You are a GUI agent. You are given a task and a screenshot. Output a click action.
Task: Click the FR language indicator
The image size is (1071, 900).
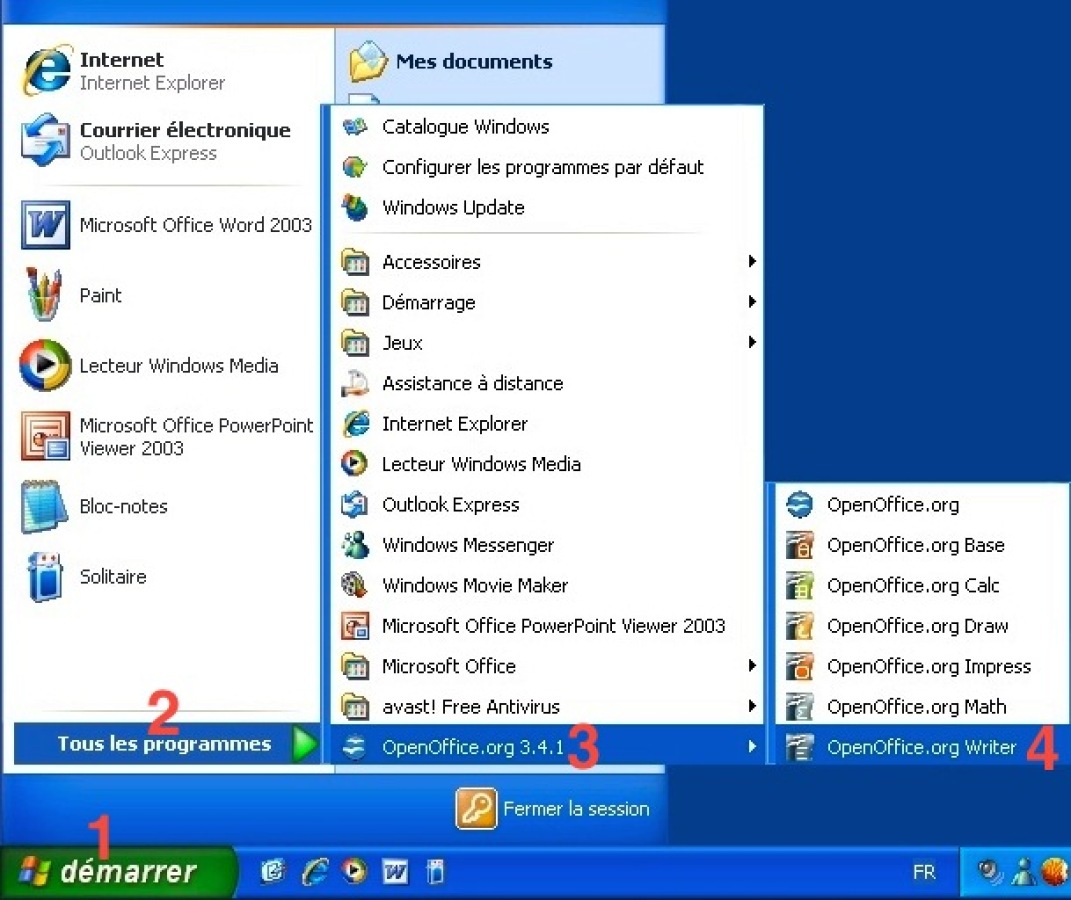924,872
